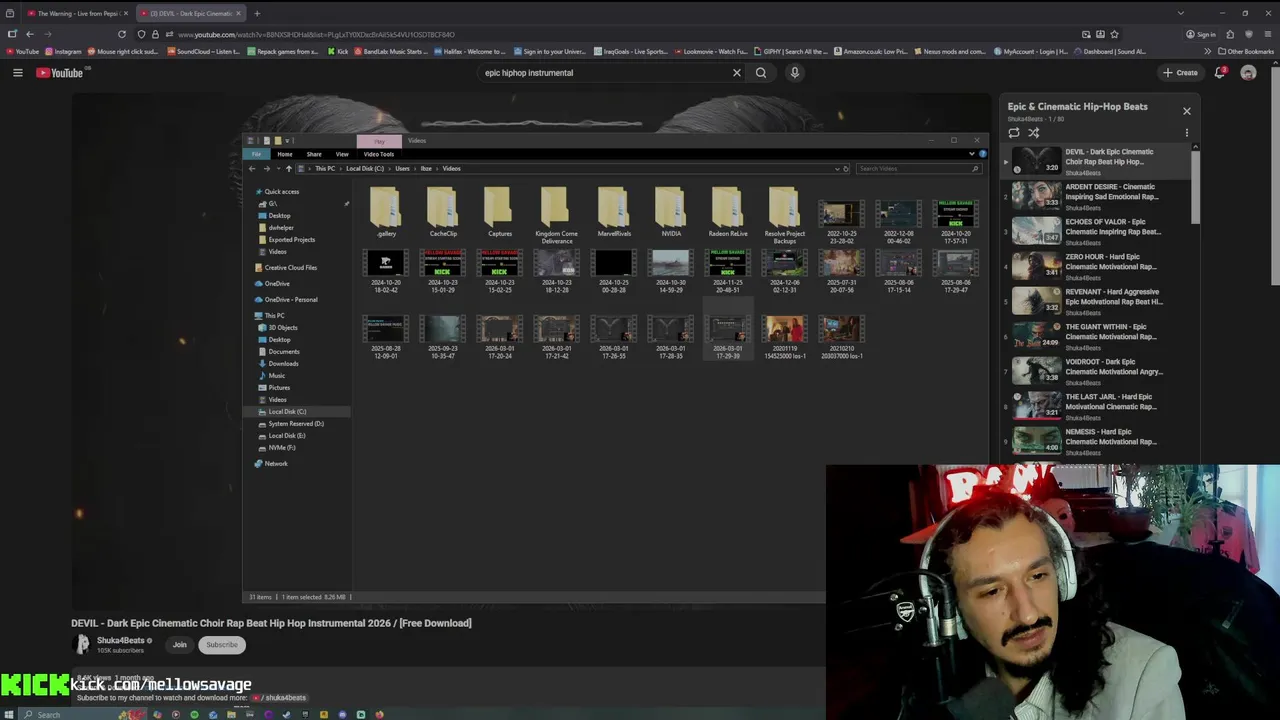This screenshot has width=1280, height=720.
Task: Select Exported Projects in the navigation pane
Action: click(291, 239)
